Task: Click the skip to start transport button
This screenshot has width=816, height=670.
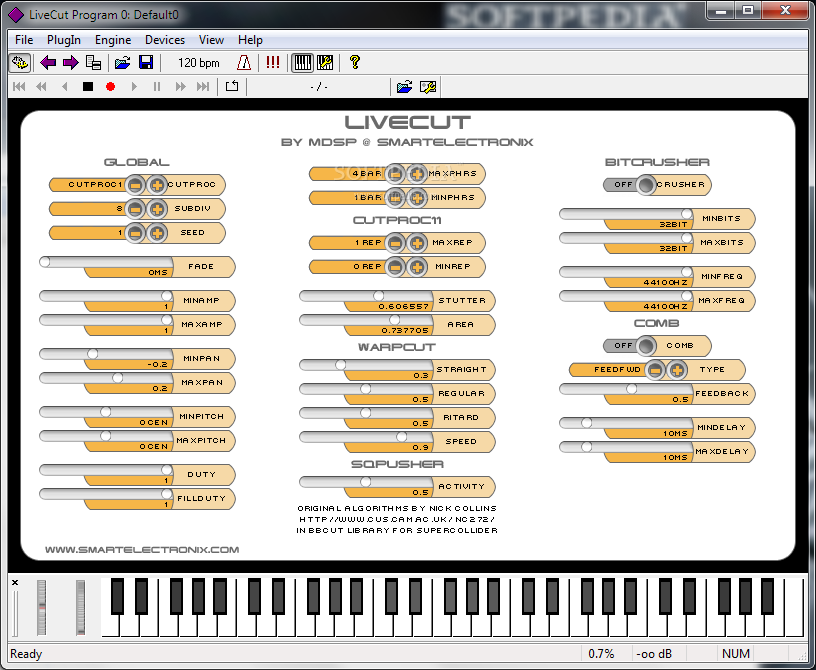Action: point(19,86)
